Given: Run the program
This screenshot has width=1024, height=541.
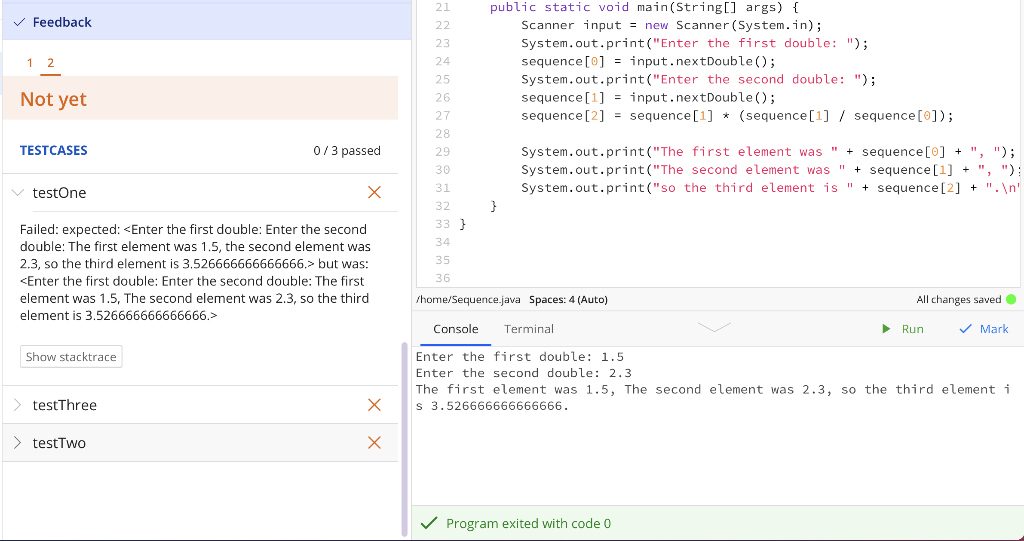Looking at the screenshot, I should 903,329.
